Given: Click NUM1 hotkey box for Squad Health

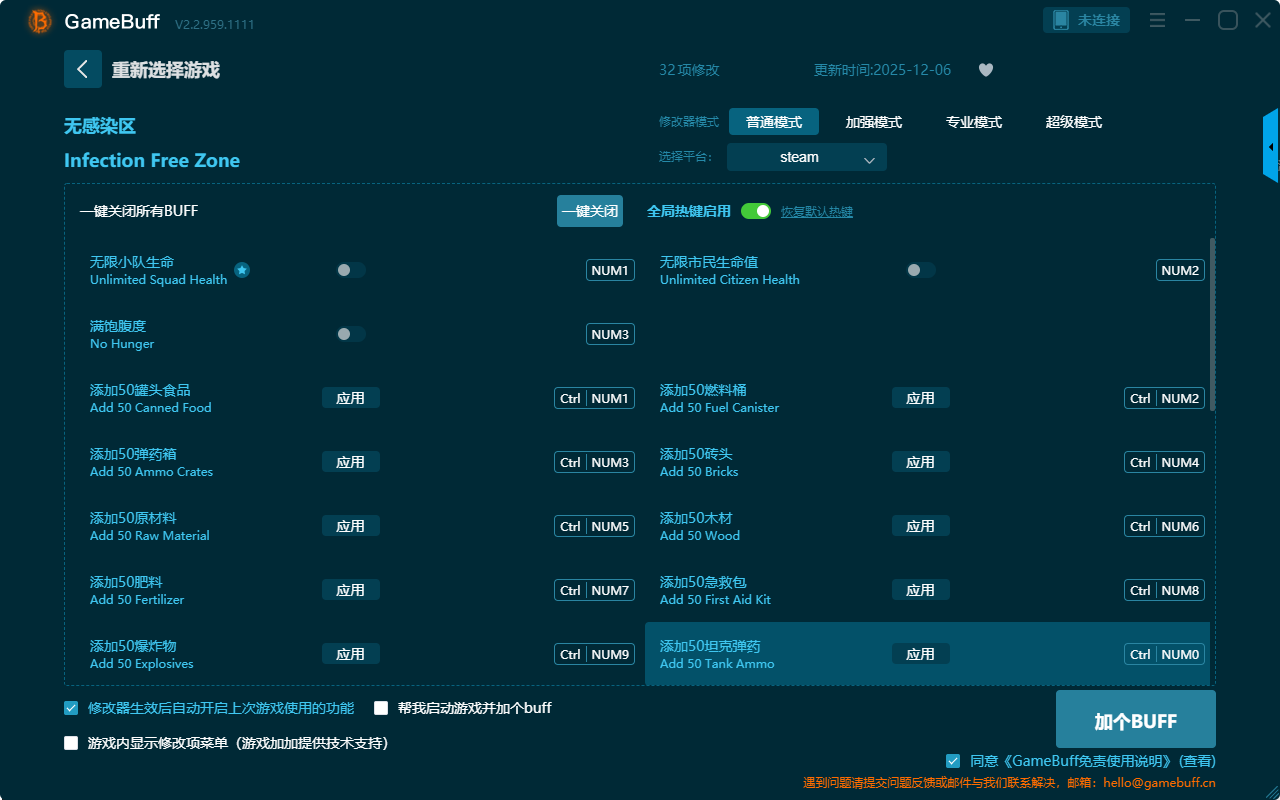Looking at the screenshot, I should point(610,270).
